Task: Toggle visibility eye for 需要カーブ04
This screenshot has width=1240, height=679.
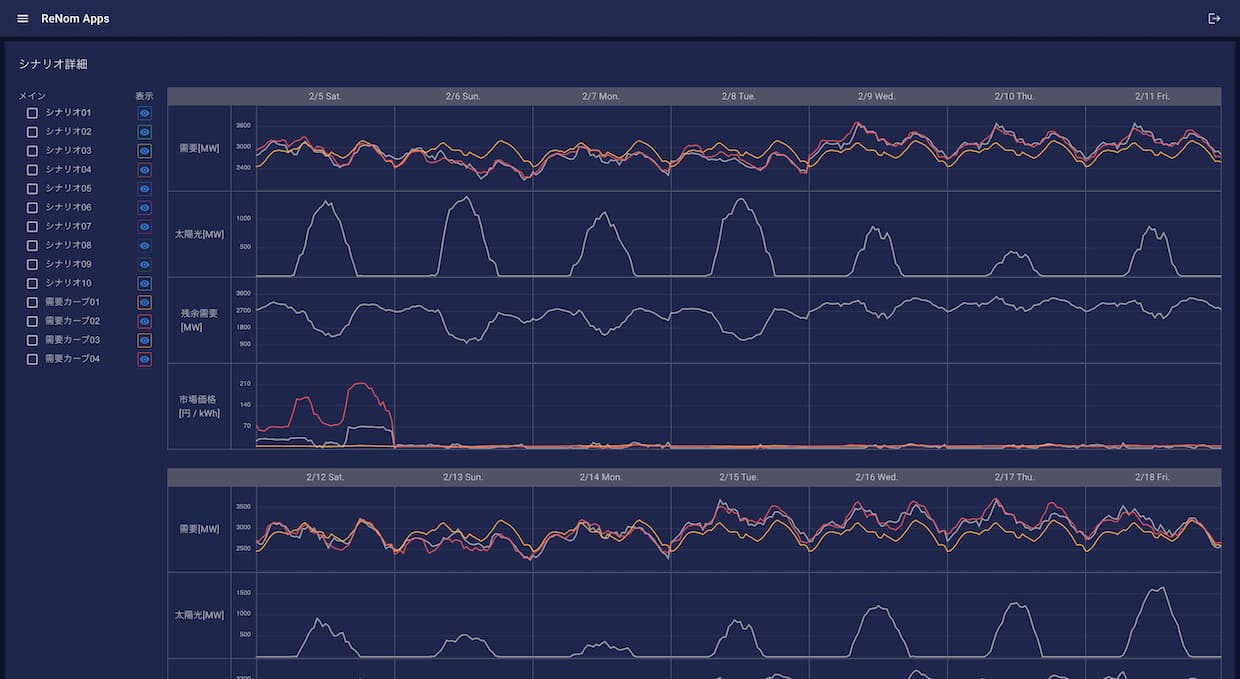Action: (x=144, y=359)
